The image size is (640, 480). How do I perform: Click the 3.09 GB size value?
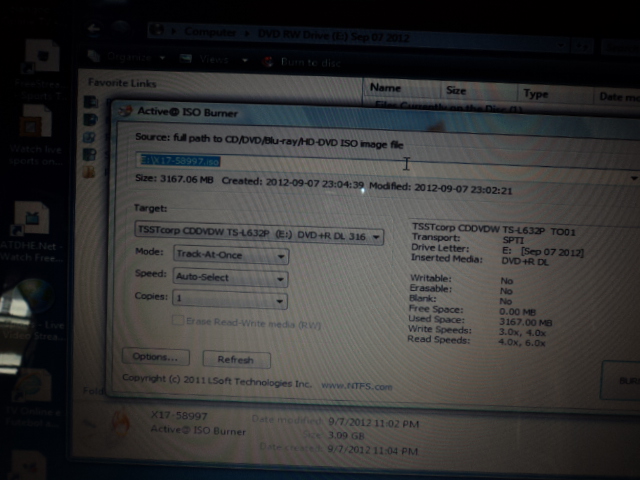(x=346, y=436)
